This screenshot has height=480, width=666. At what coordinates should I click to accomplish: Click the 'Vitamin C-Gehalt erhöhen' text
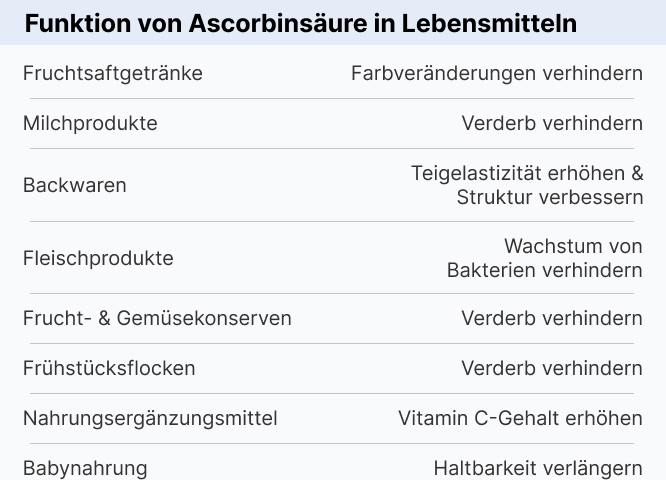tap(520, 418)
